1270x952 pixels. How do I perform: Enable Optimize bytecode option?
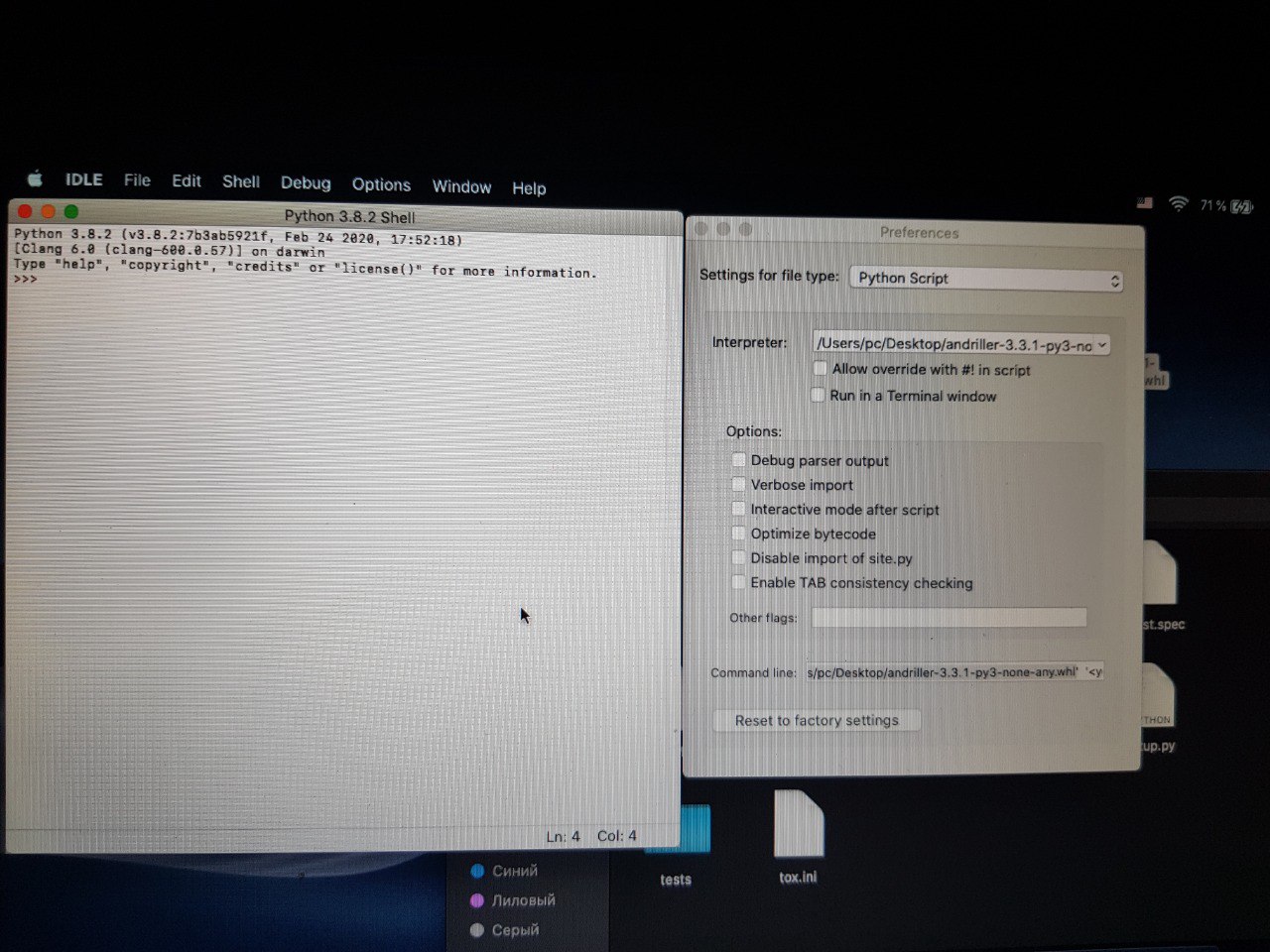tap(738, 534)
